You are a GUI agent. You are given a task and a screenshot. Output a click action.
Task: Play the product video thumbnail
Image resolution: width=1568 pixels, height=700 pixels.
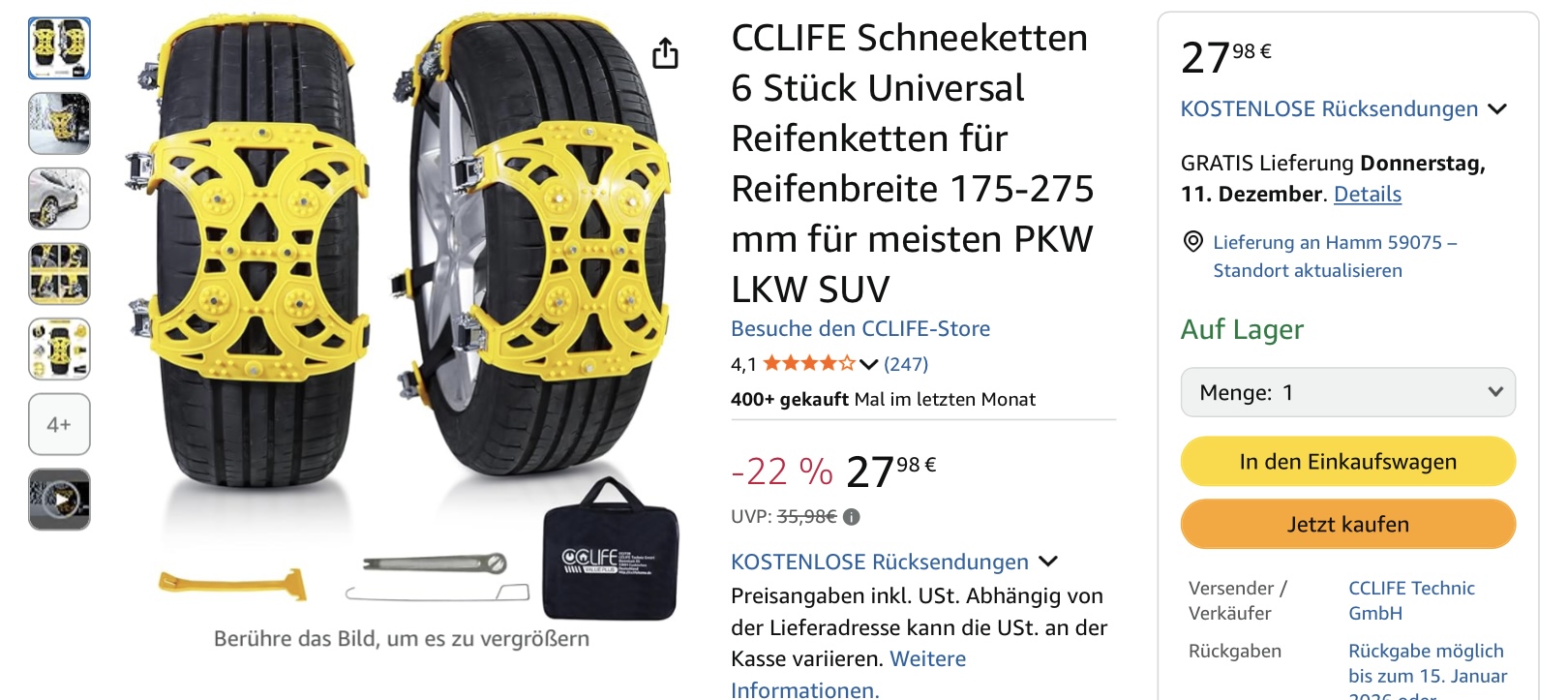coord(59,500)
